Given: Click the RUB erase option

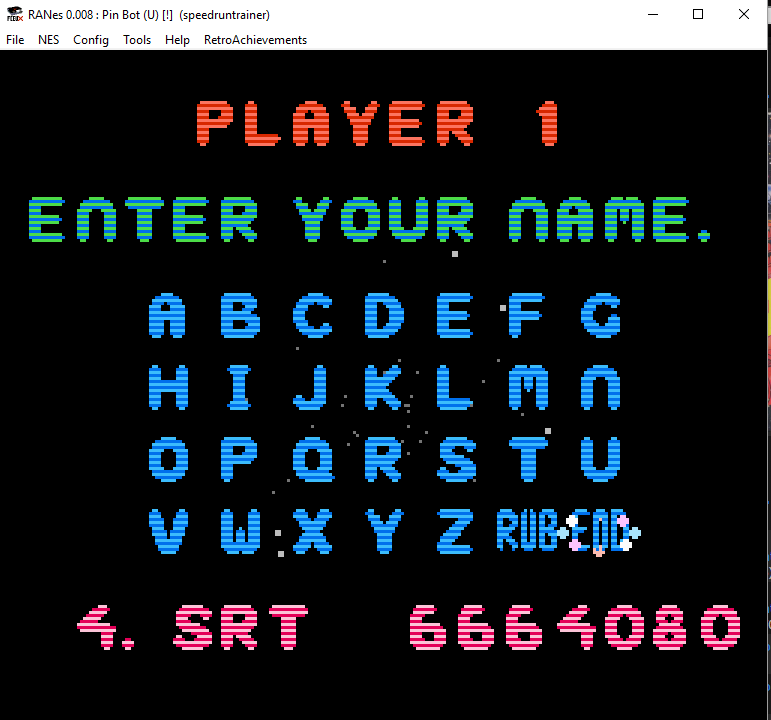Looking at the screenshot, I should 527,531.
